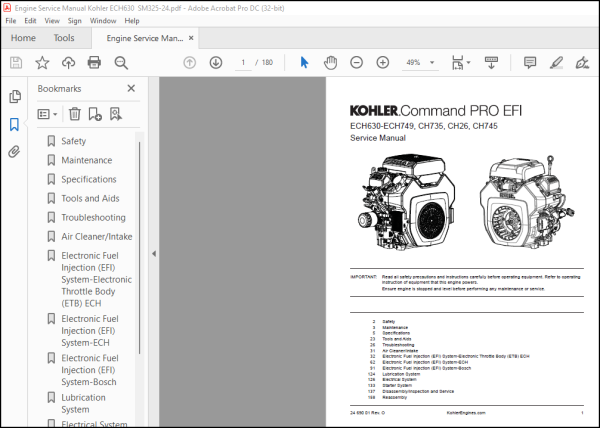Collapse the navigation pane arrow
Image resolution: width=600 pixels, height=428 pixels.
(x=154, y=253)
